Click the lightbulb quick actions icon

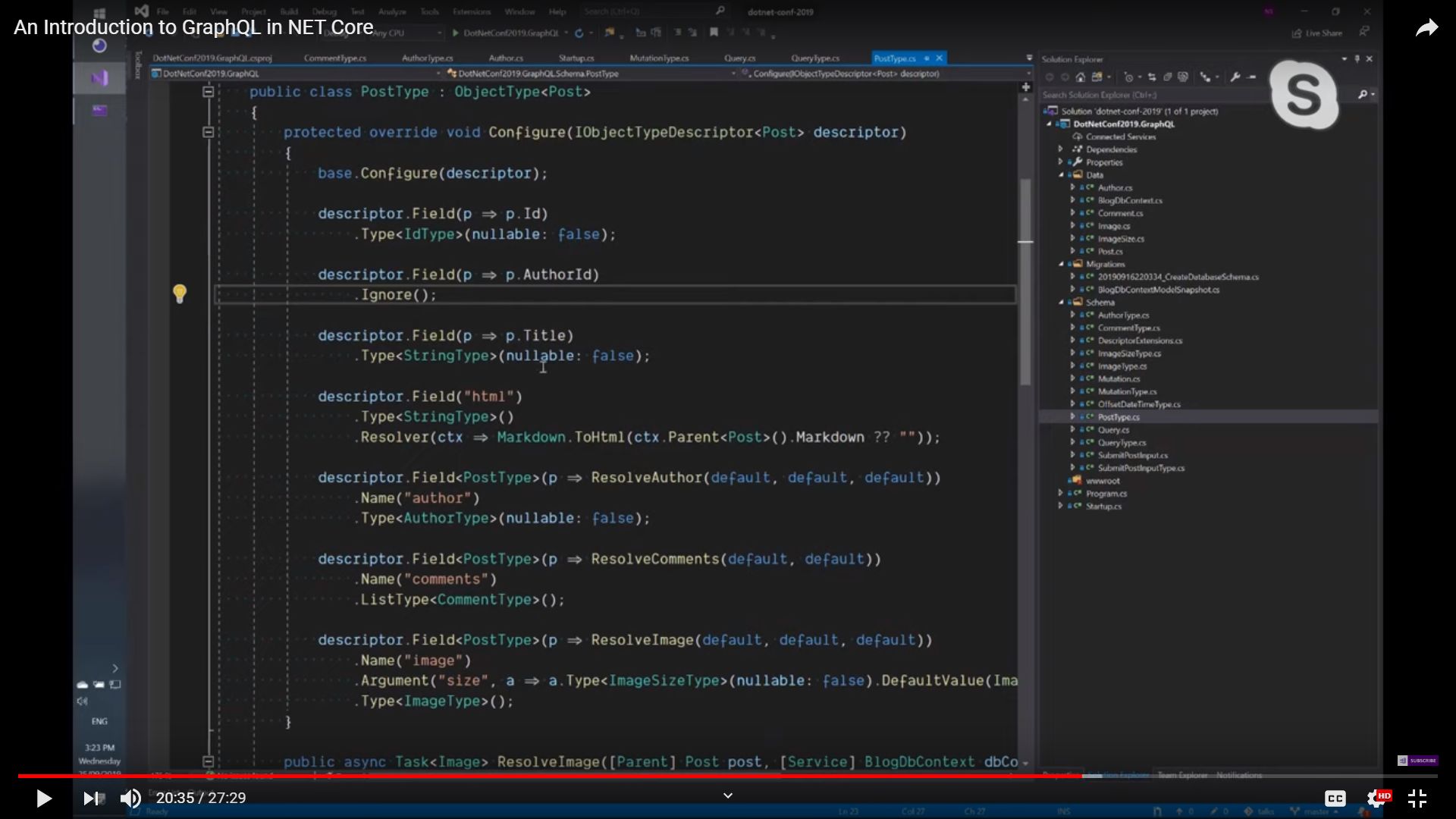pyautogui.click(x=180, y=293)
